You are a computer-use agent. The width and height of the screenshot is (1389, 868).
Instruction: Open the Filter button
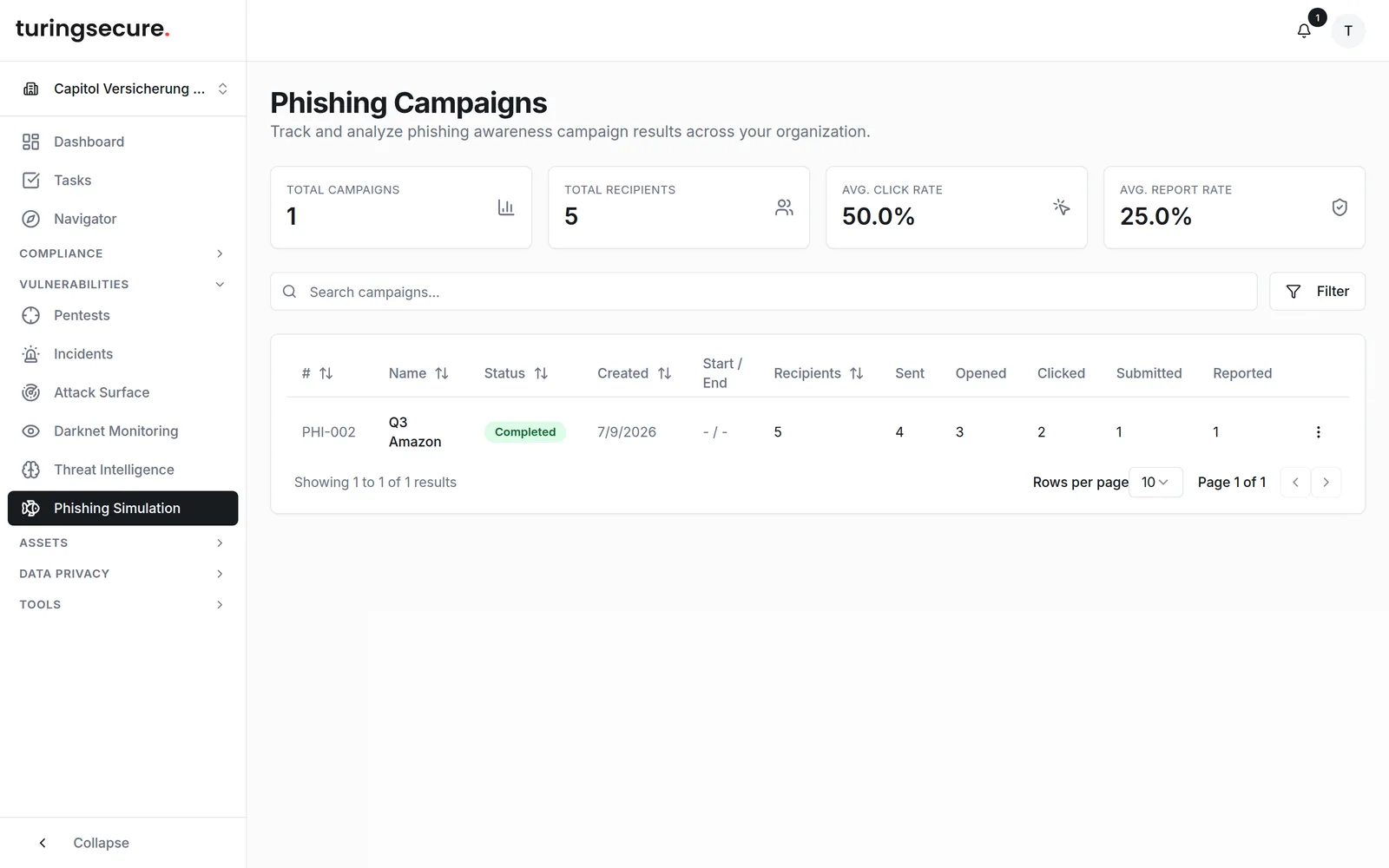1317,292
